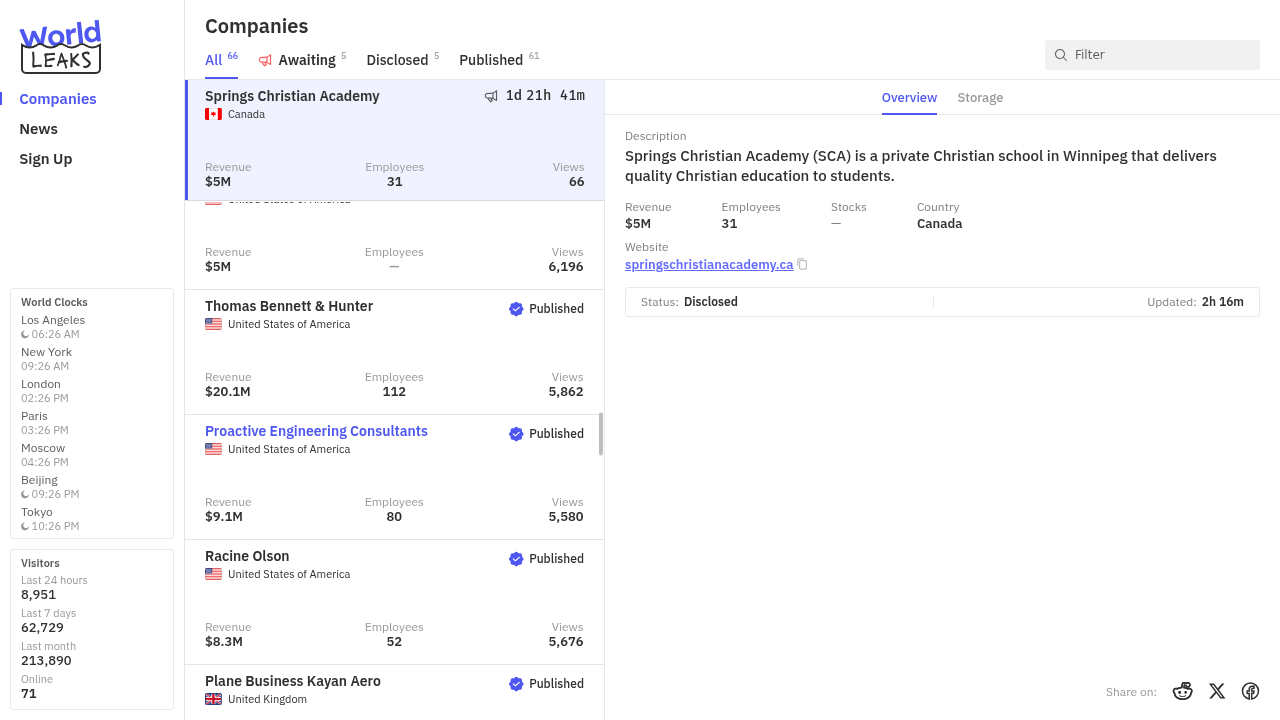The height and width of the screenshot is (720, 1280).
Task: Click the search magnifier icon in Filter
Action: click(x=1061, y=55)
